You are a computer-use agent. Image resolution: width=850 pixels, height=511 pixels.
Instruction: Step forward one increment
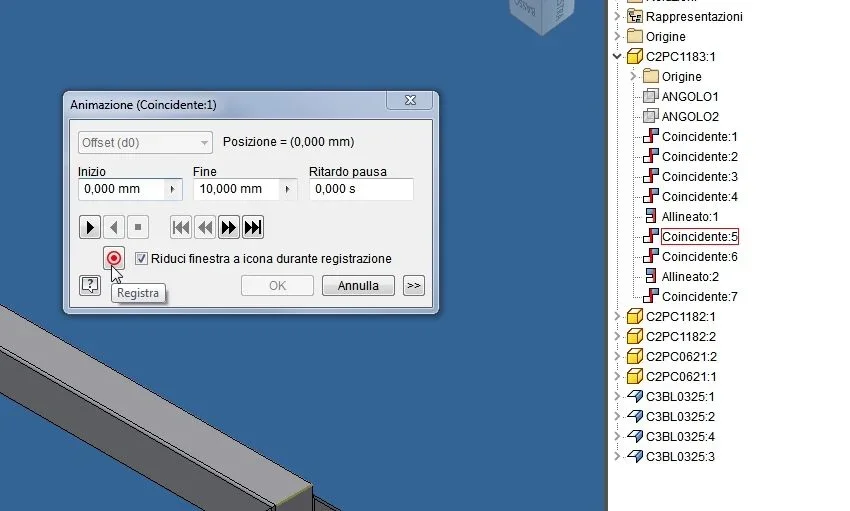[x=229, y=227]
